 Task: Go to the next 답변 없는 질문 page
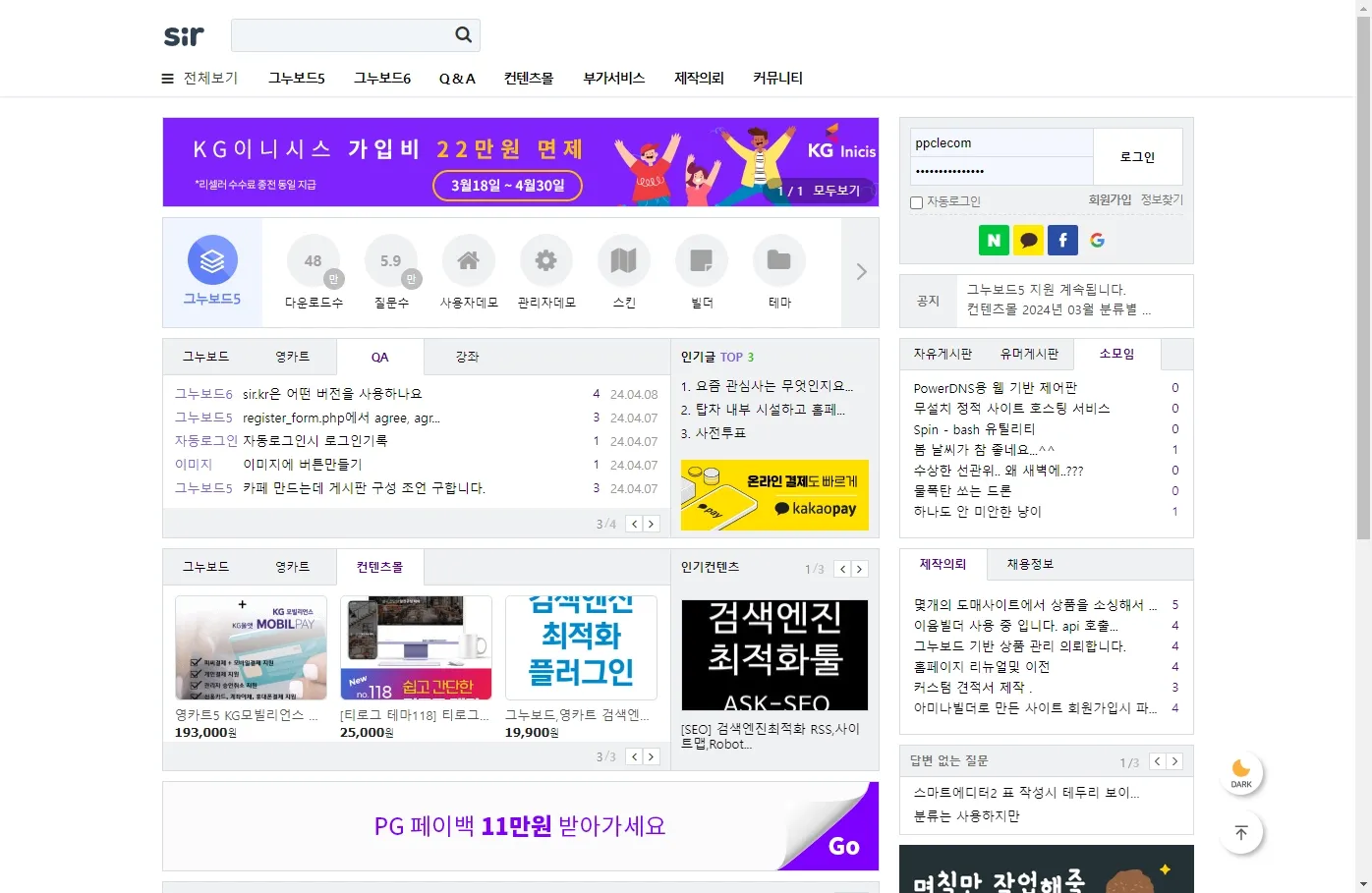point(1174,761)
